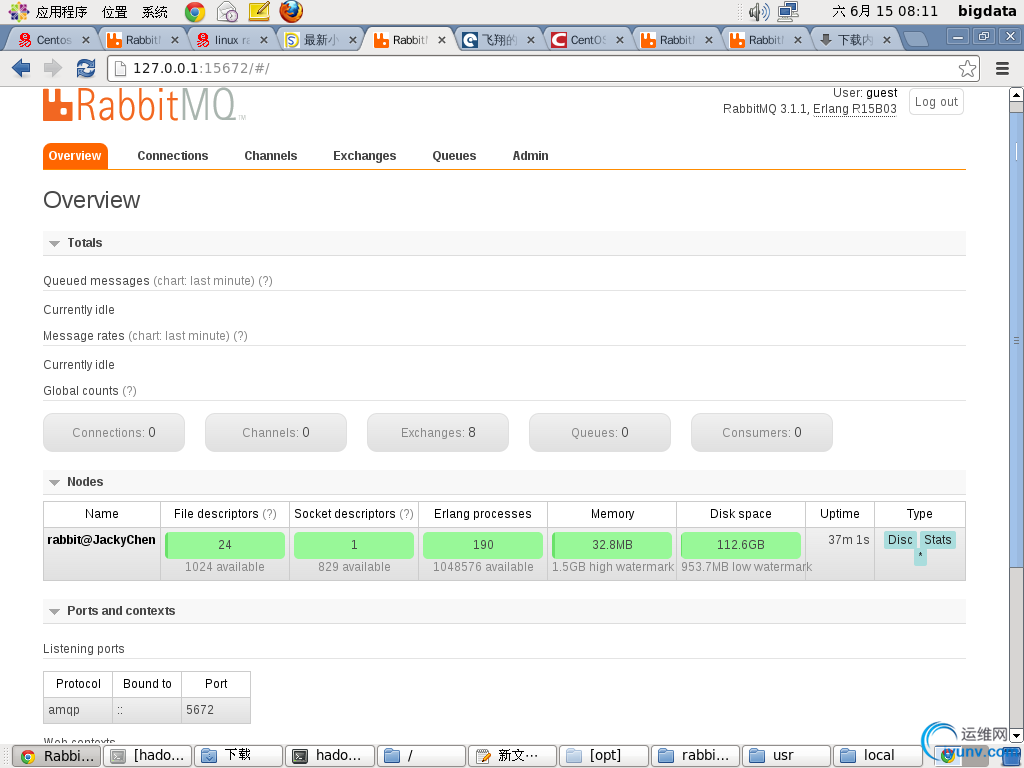Click the rabbit@JackyChen node name
This screenshot has width=1024, height=768.
[101, 540]
